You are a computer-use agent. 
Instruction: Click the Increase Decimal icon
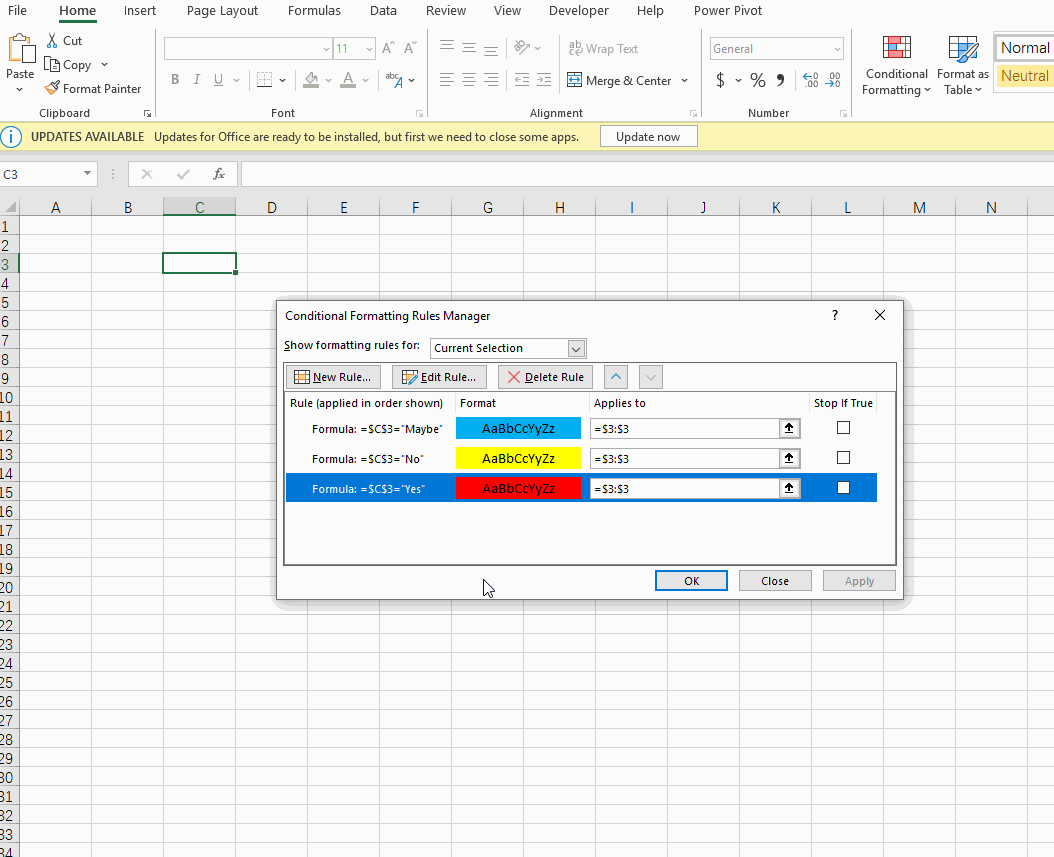(810, 79)
